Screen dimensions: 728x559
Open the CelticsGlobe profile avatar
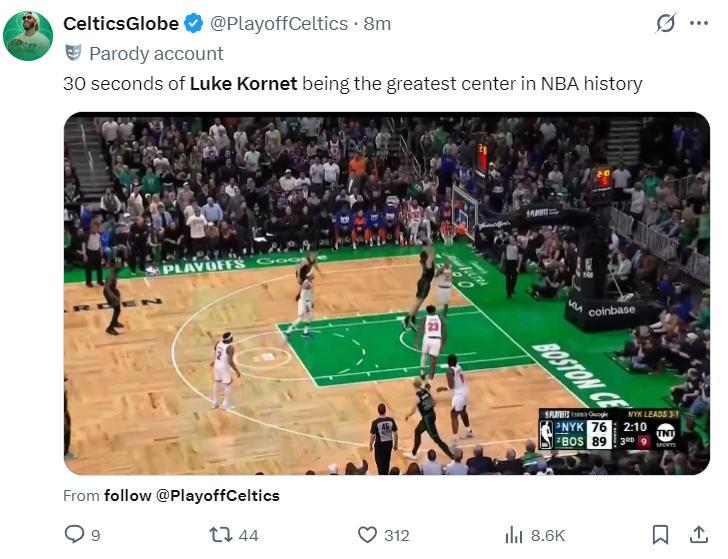[x=28, y=36]
